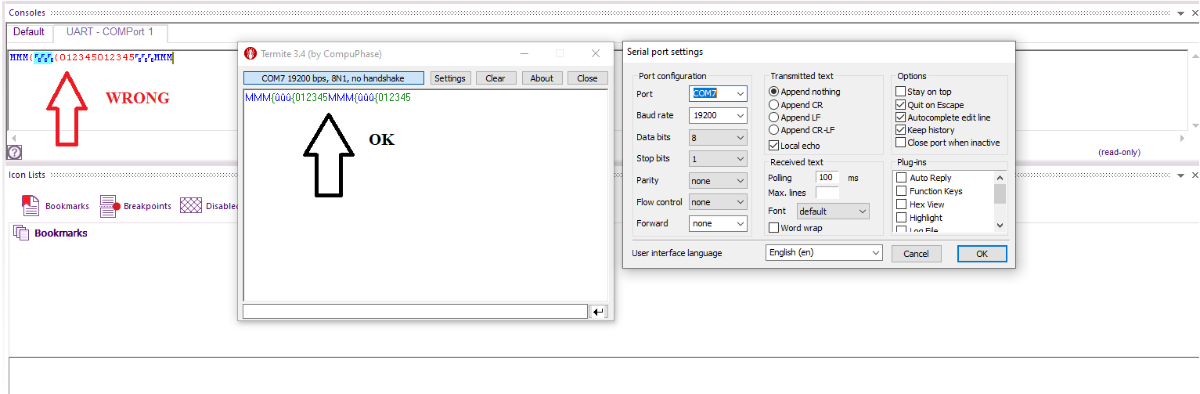This screenshot has height=394, width=1200.
Task: Click the send arrow icon in Termite
Action: click(x=599, y=312)
